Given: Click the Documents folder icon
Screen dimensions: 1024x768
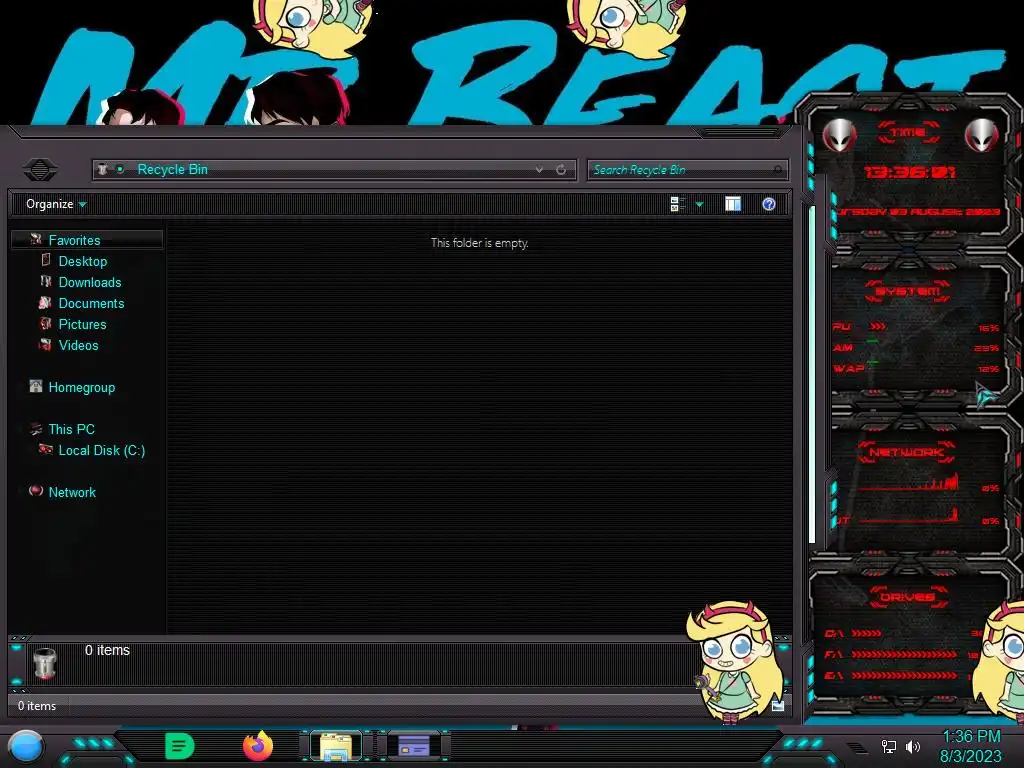Looking at the screenshot, I should click(x=45, y=302).
